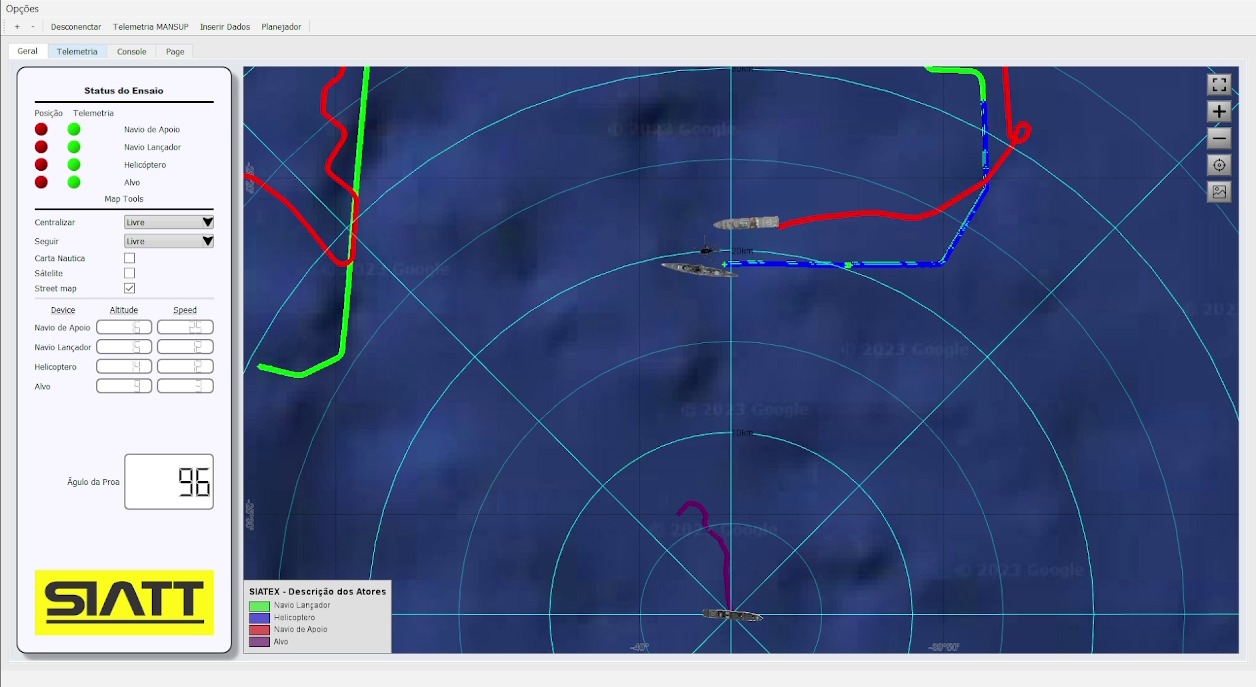1256x687 pixels.
Task: Click the minus toolbar button
Action: pos(32,26)
